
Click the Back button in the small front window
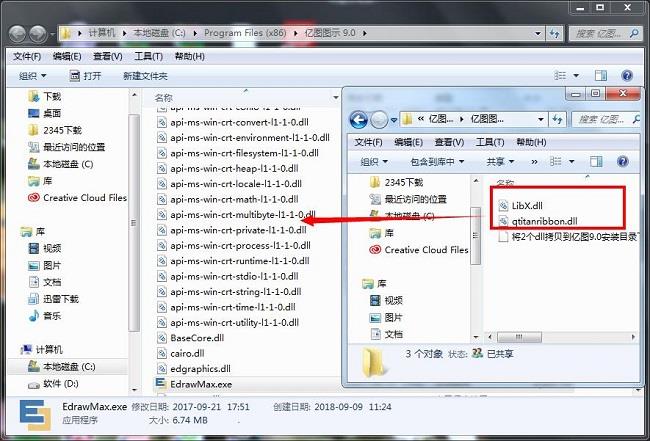click(x=359, y=120)
